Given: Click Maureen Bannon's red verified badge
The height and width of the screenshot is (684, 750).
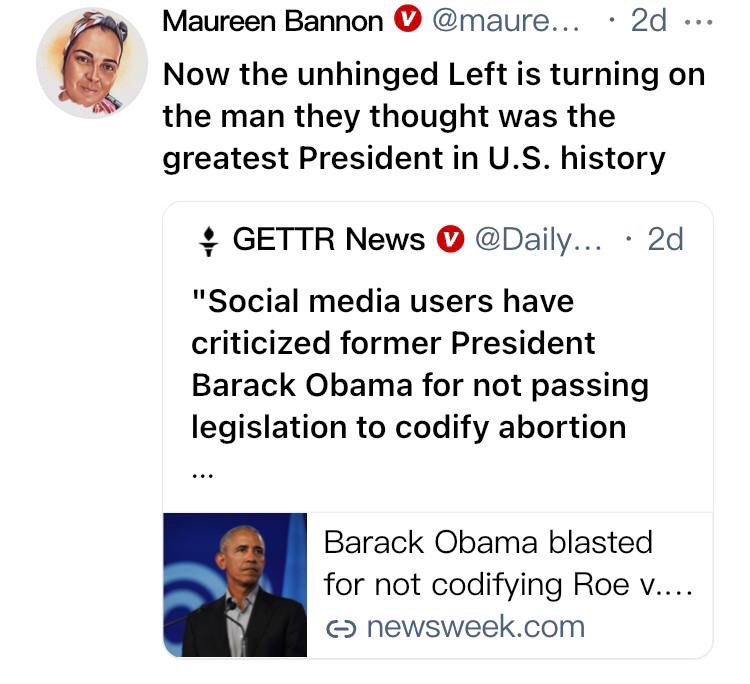Looking at the screenshot, I should (x=408, y=21).
